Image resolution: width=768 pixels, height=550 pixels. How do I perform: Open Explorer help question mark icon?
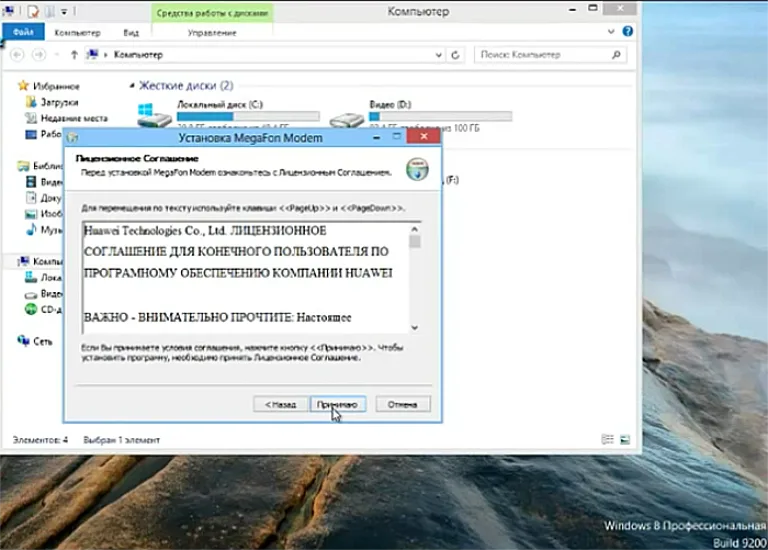point(627,31)
